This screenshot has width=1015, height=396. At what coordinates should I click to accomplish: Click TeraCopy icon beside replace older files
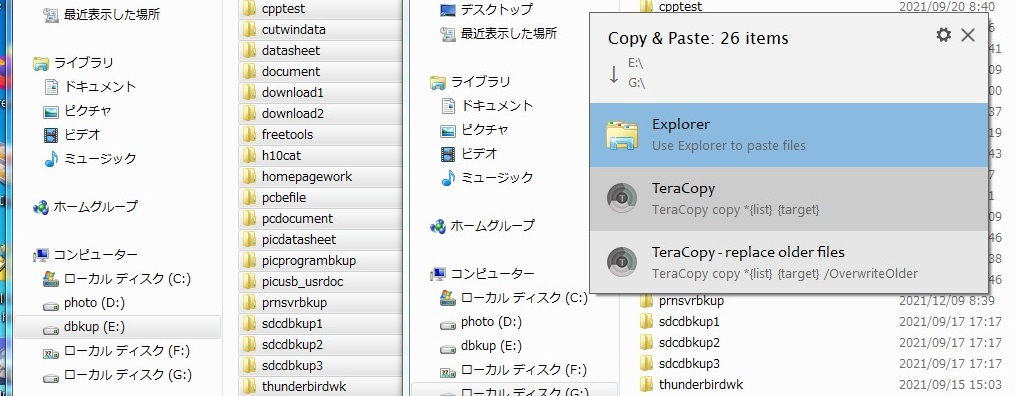coord(622,262)
